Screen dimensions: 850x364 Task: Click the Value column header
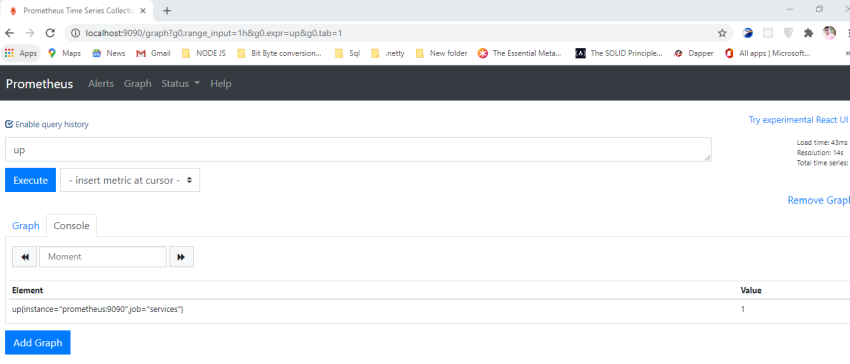(751, 290)
